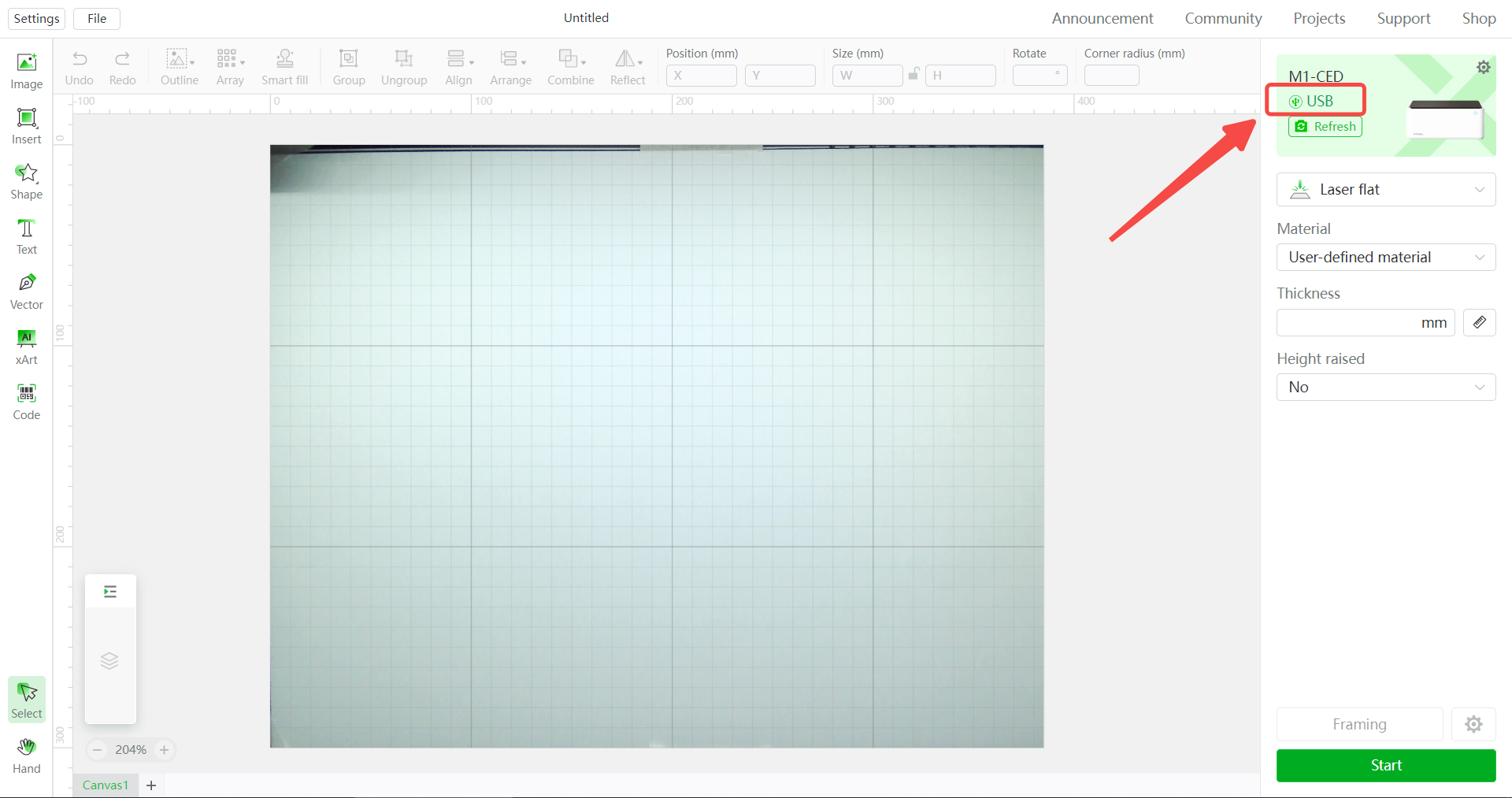The image size is (1512, 798).
Task: Switch to the Canvas1 tab
Action: (x=105, y=785)
